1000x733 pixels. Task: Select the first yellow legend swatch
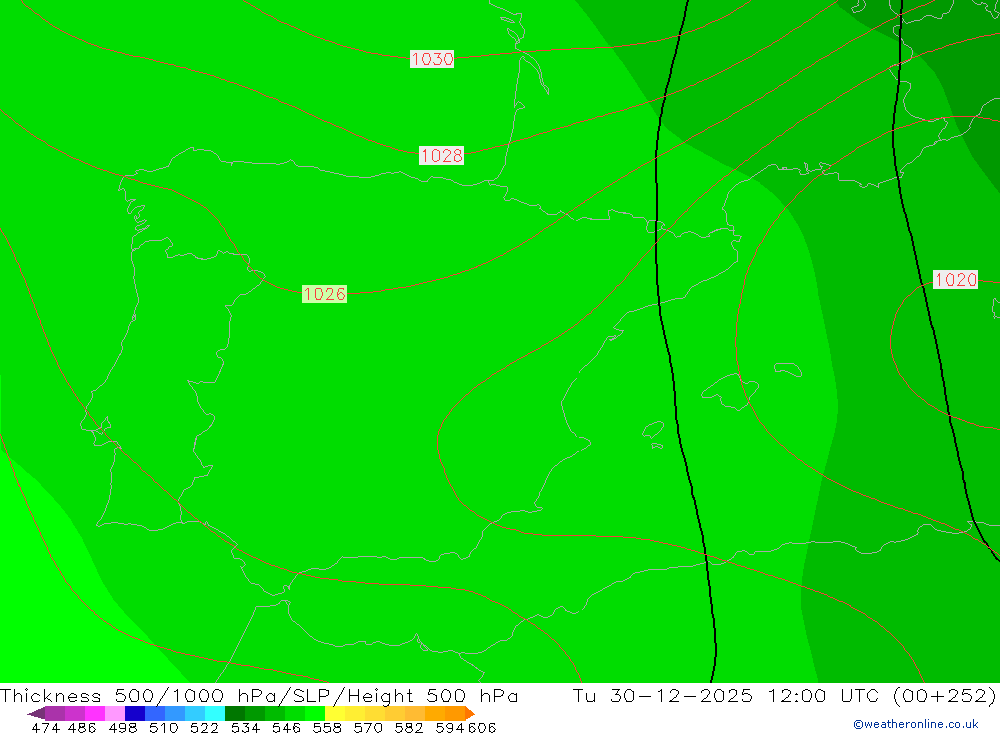pos(335,713)
